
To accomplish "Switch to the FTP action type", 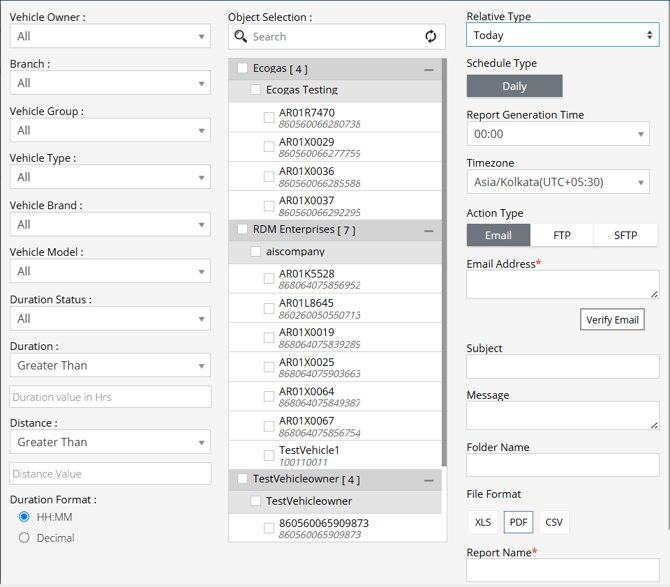I will tap(562, 236).
